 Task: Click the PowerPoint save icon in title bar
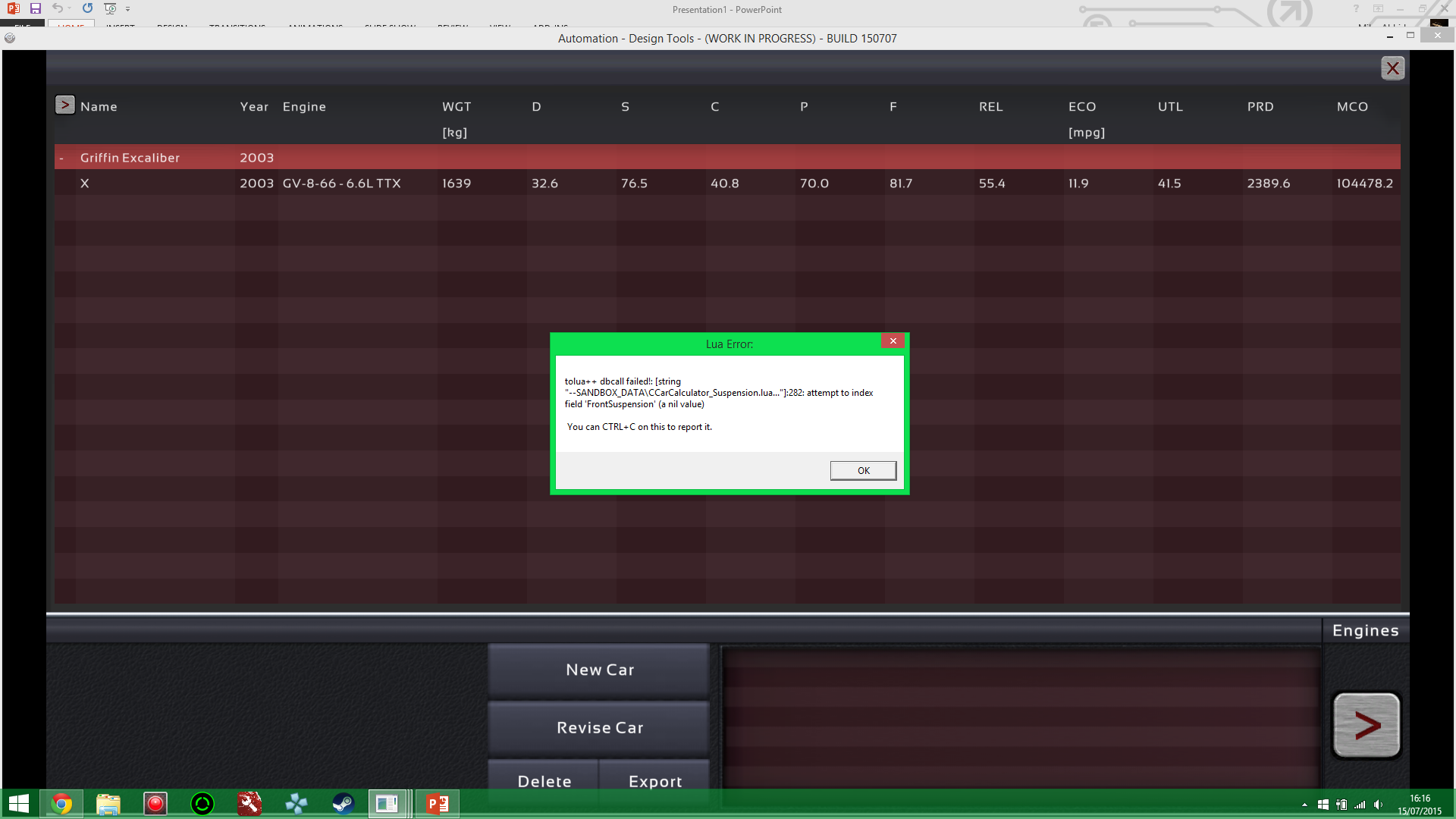(35, 8)
